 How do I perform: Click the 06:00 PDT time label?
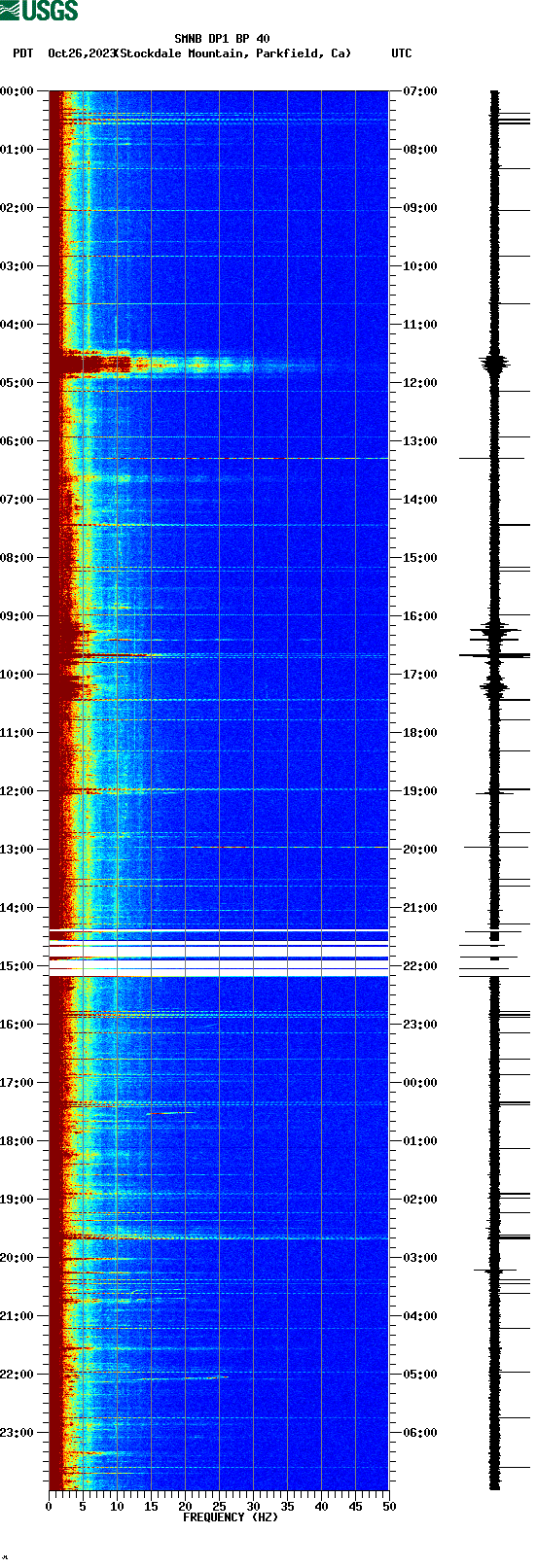18,441
